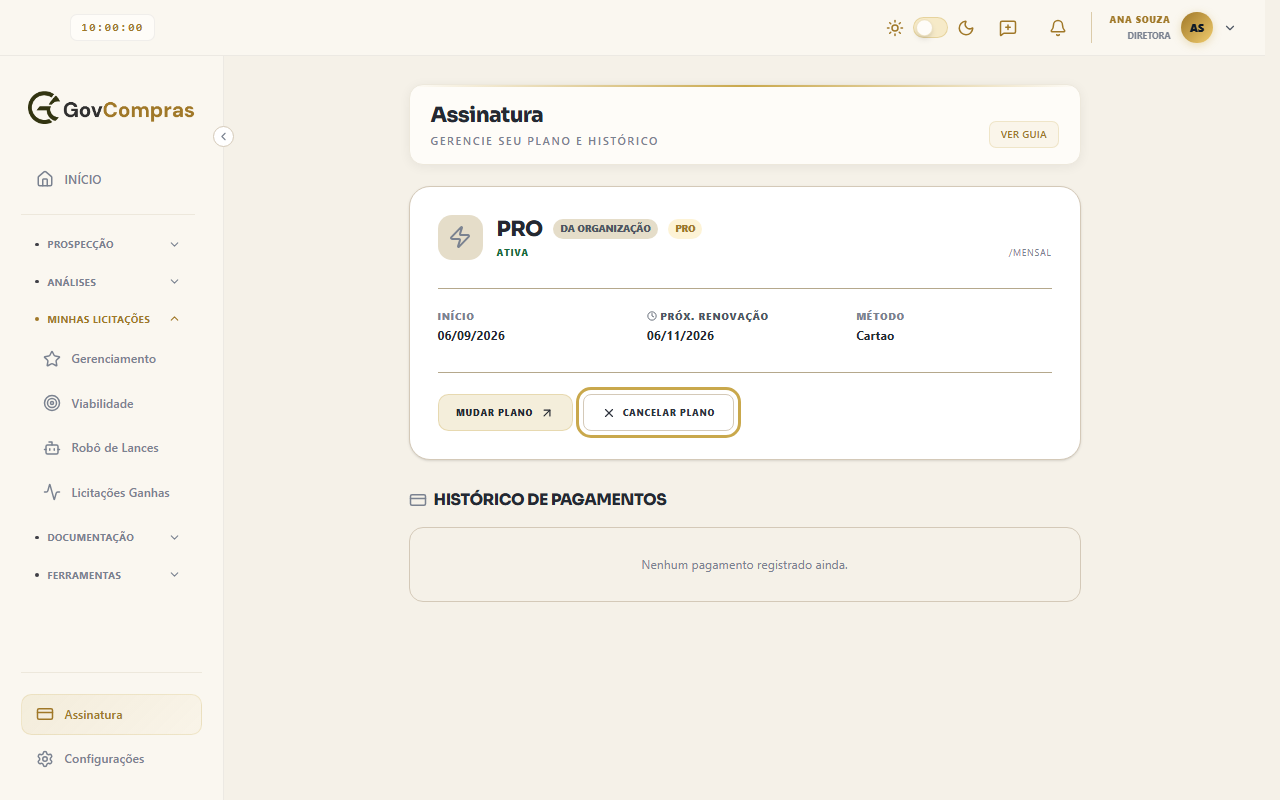This screenshot has height=800, width=1280.
Task: Click the renewal date 06/11/2026
Action: coord(680,336)
